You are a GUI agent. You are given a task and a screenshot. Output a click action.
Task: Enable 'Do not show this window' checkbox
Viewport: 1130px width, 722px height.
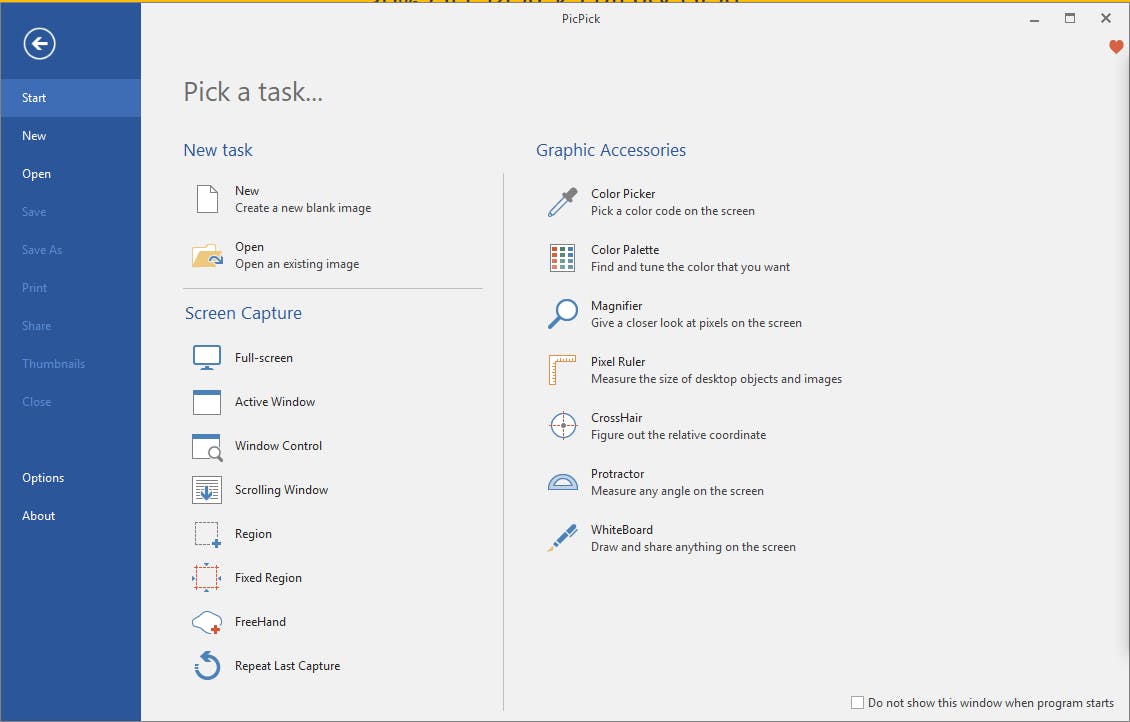pyautogui.click(x=857, y=703)
